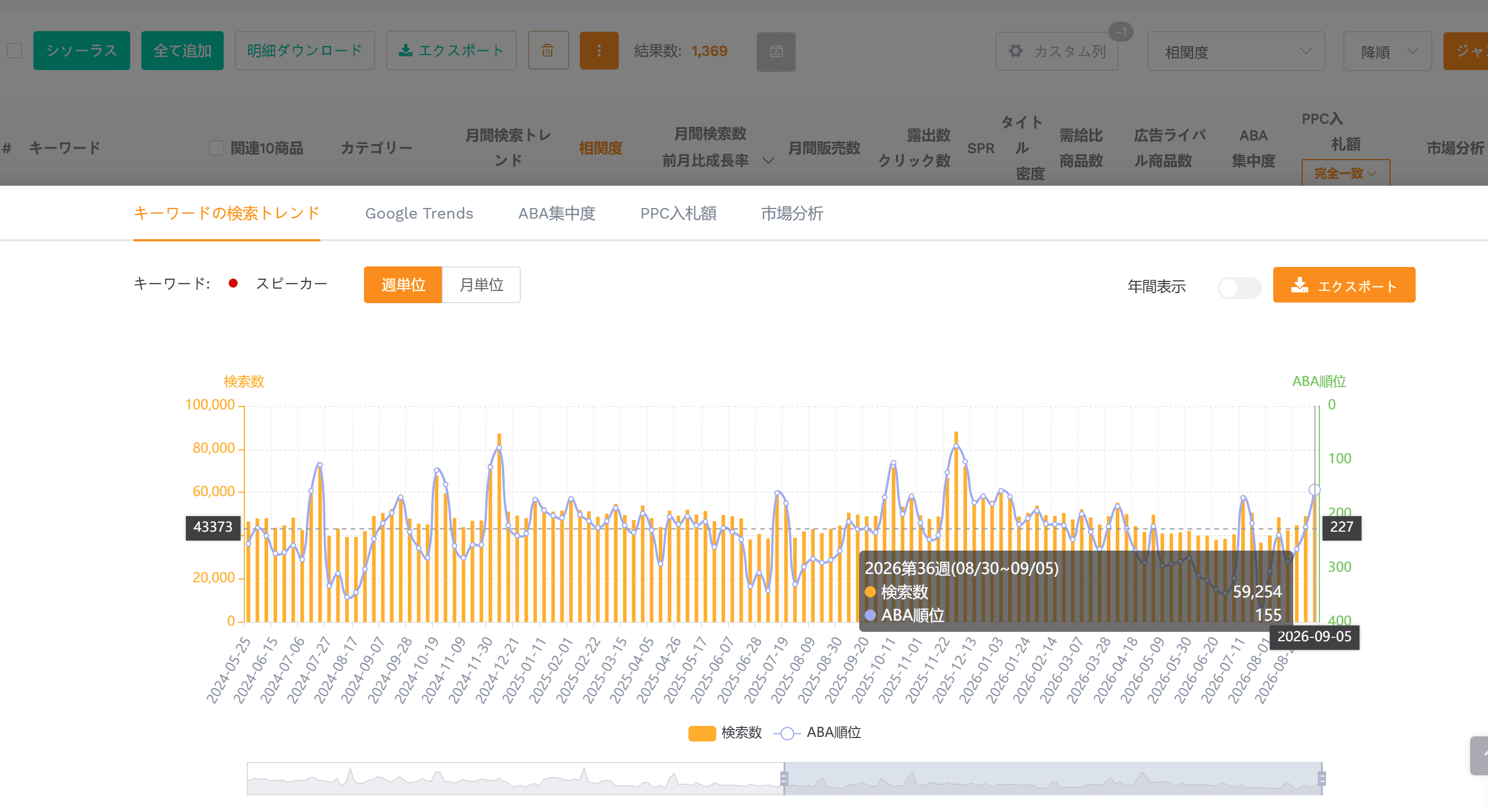Open the PPC入札額 tab
The image size is (1488, 812).
tap(678, 213)
